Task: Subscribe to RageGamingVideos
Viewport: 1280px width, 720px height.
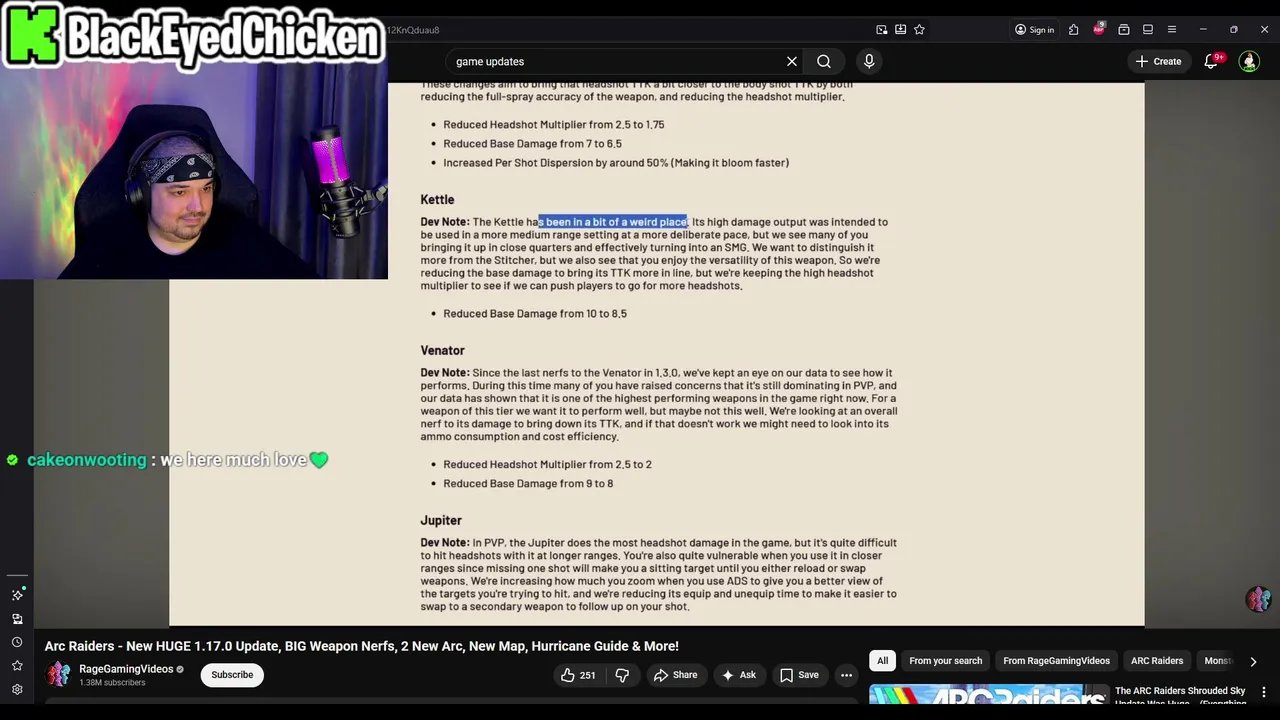Action: [232, 675]
